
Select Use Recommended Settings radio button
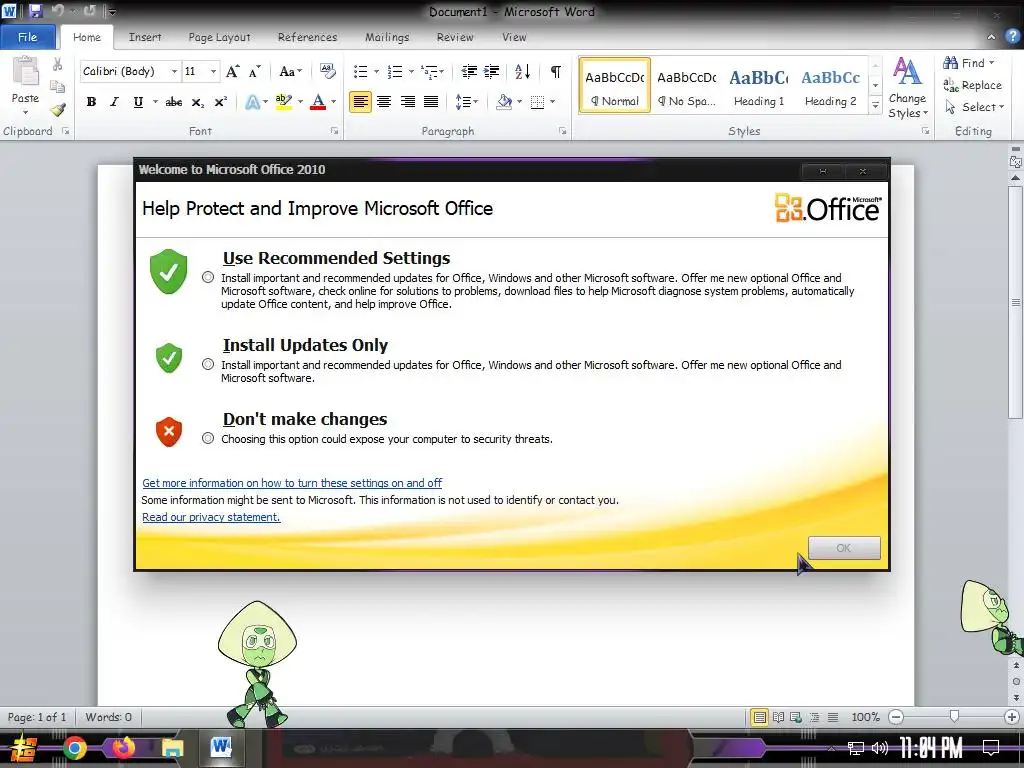point(208,278)
